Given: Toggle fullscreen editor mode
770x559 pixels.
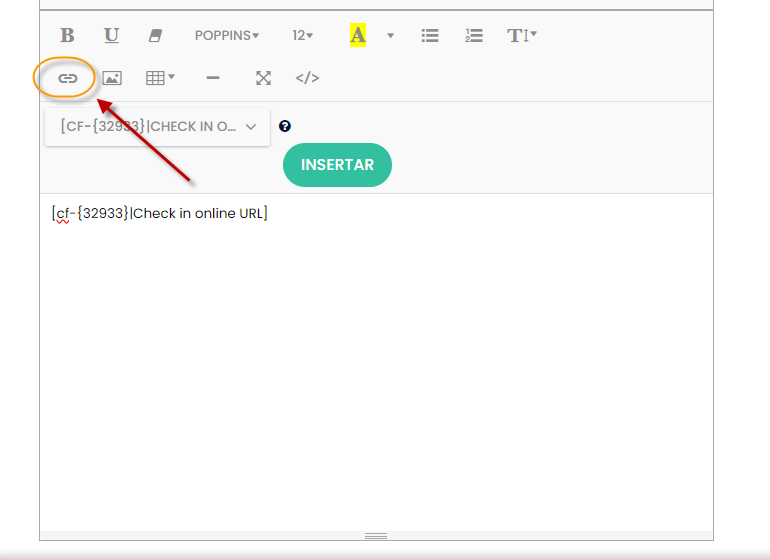Looking at the screenshot, I should point(263,78).
